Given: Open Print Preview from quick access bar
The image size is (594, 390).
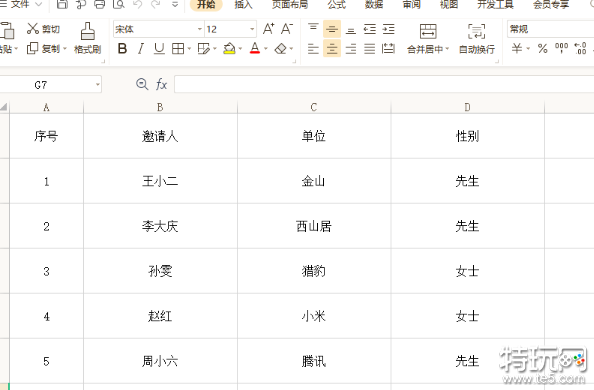Looking at the screenshot, I should coord(119,4).
